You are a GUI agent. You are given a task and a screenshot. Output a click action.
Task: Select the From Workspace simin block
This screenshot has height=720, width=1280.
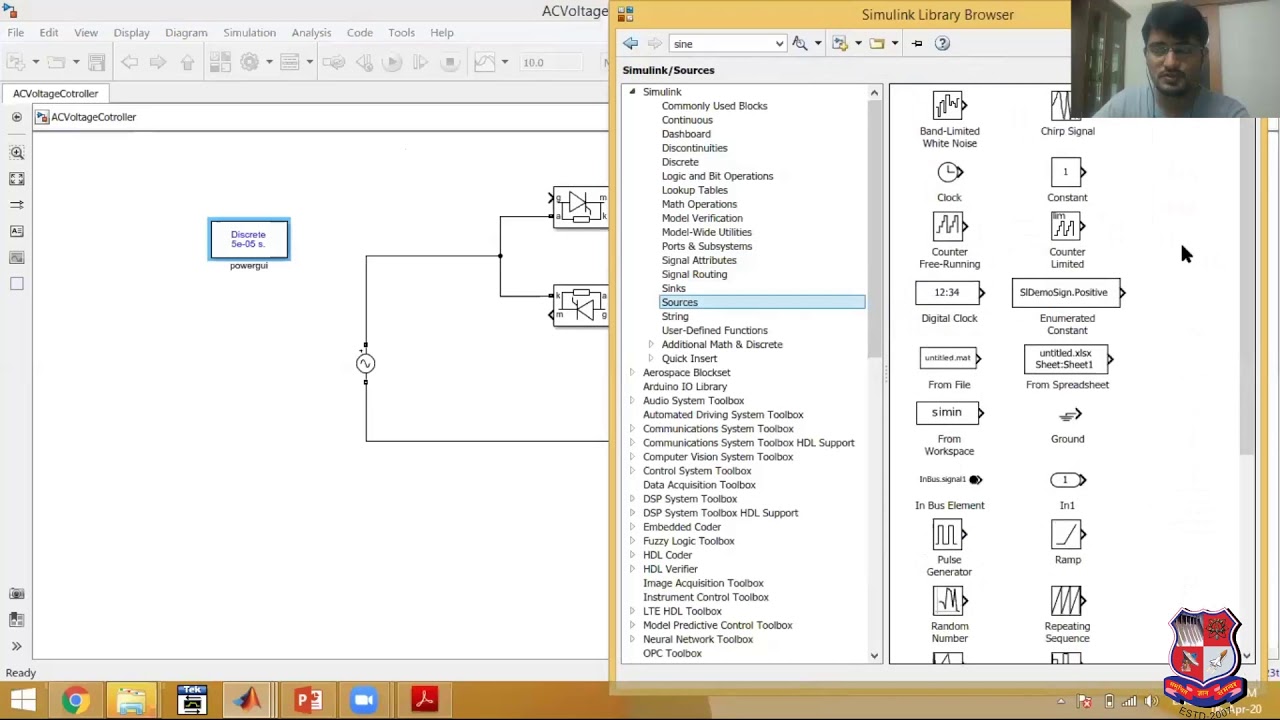(x=948, y=412)
